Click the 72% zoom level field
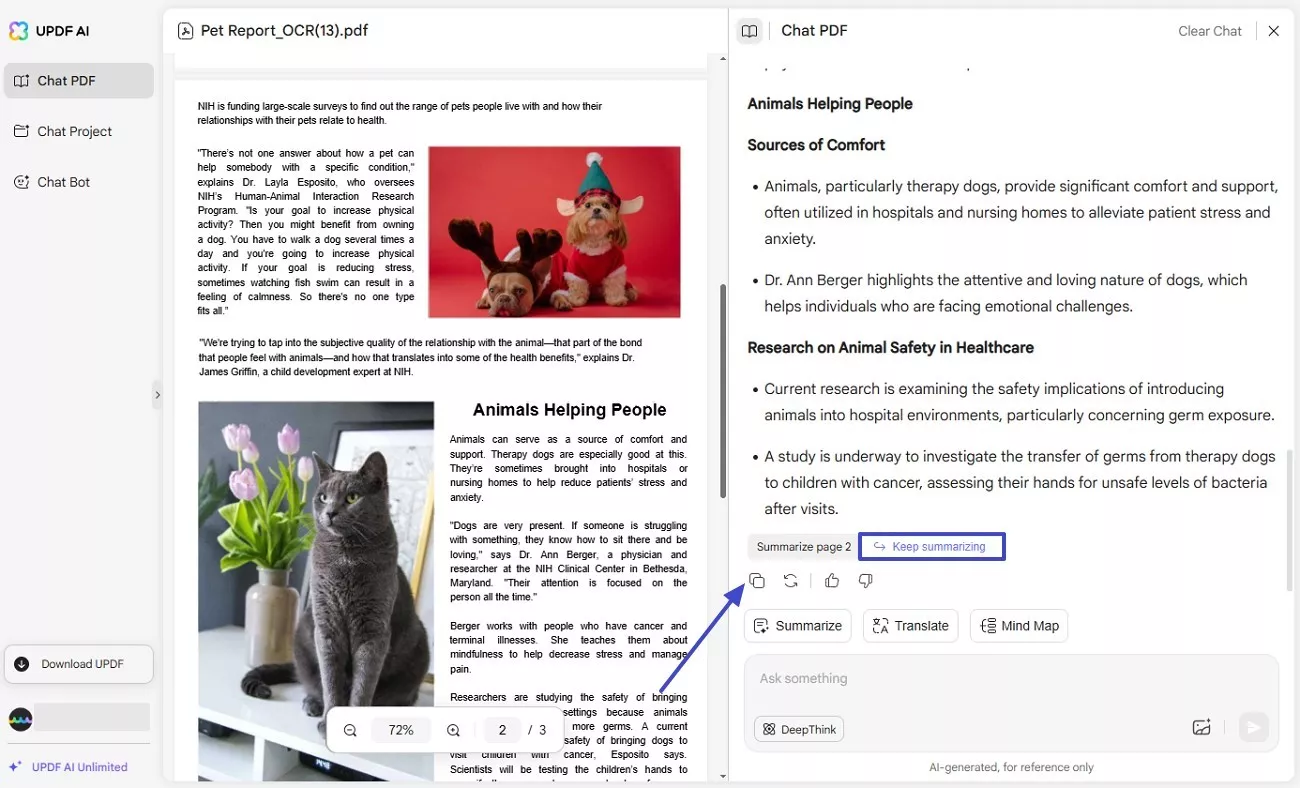Screen dimensions: 1300x788 tap(401, 730)
